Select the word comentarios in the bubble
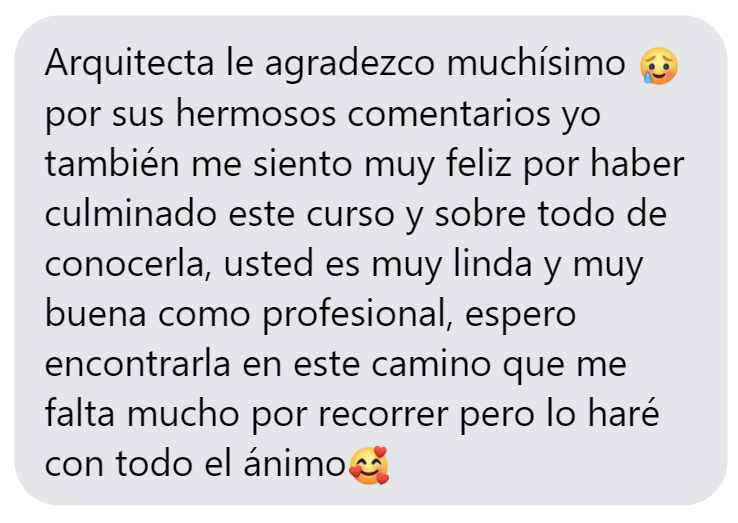The width and height of the screenshot is (738, 523). (x=449, y=114)
